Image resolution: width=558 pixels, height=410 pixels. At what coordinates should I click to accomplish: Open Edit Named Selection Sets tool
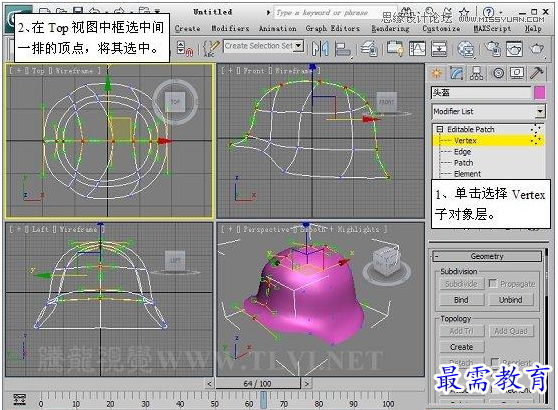click(x=211, y=48)
